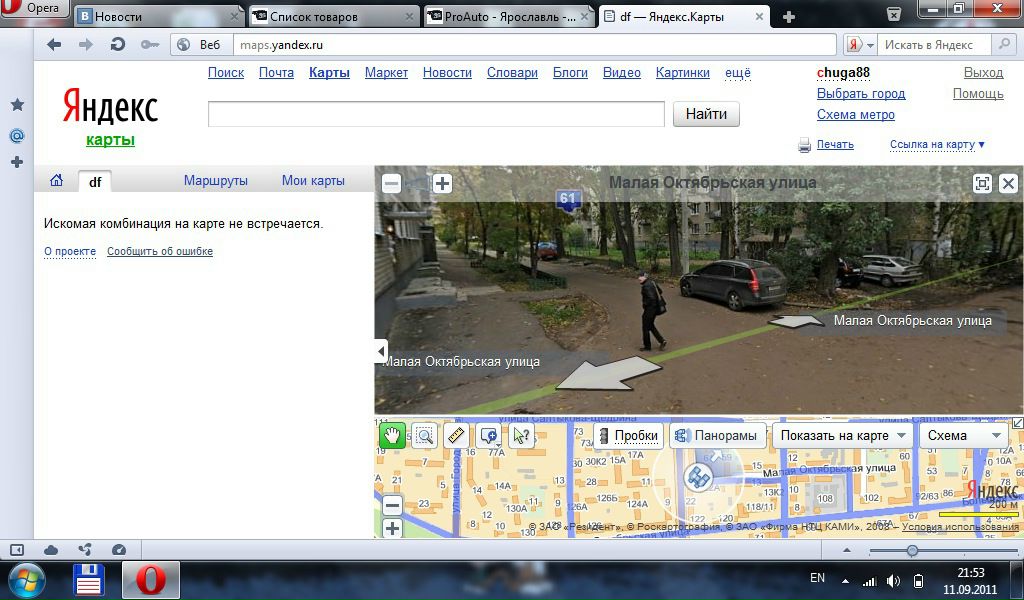Collapse the left sidebar panel arrow
The image size is (1024, 600).
(380, 351)
